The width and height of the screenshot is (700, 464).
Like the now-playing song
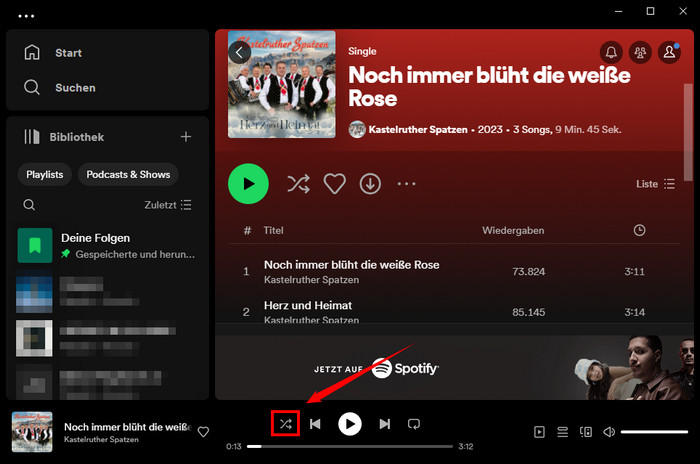203,432
